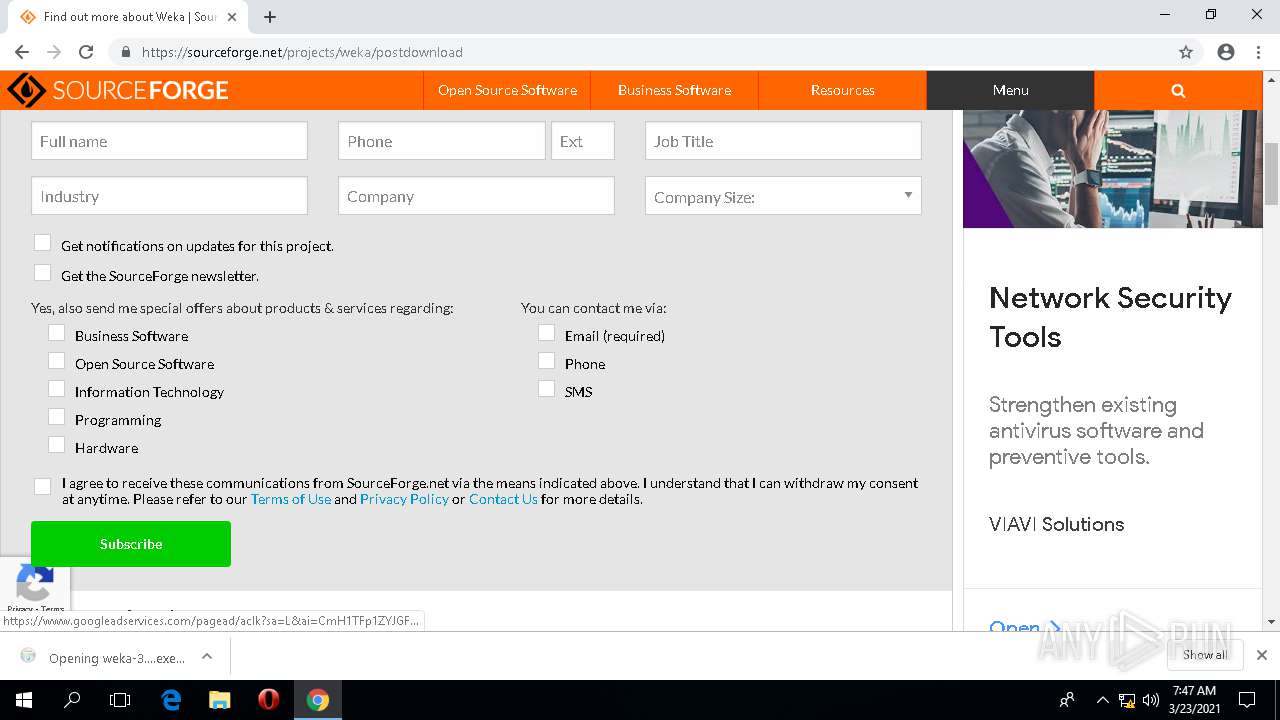Click the page vertical scrollbar thumb
This screenshot has height=720, width=1280.
tap(1271, 173)
